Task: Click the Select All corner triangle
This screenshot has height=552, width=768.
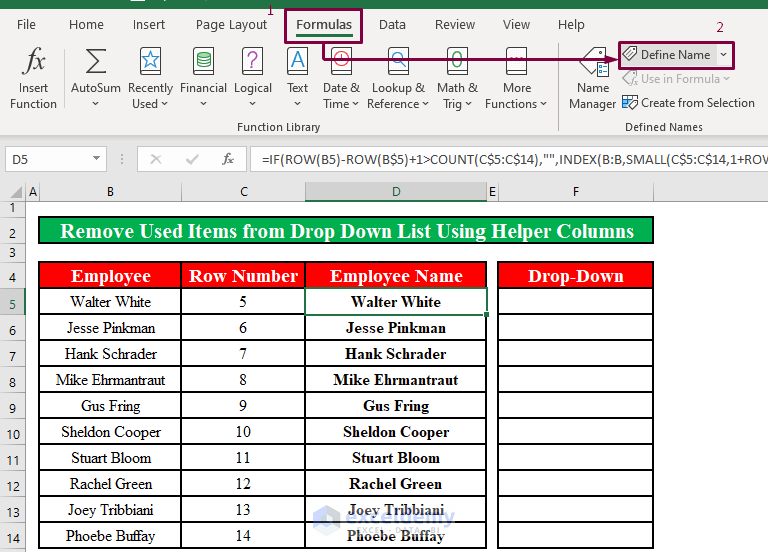Action: 16,192
